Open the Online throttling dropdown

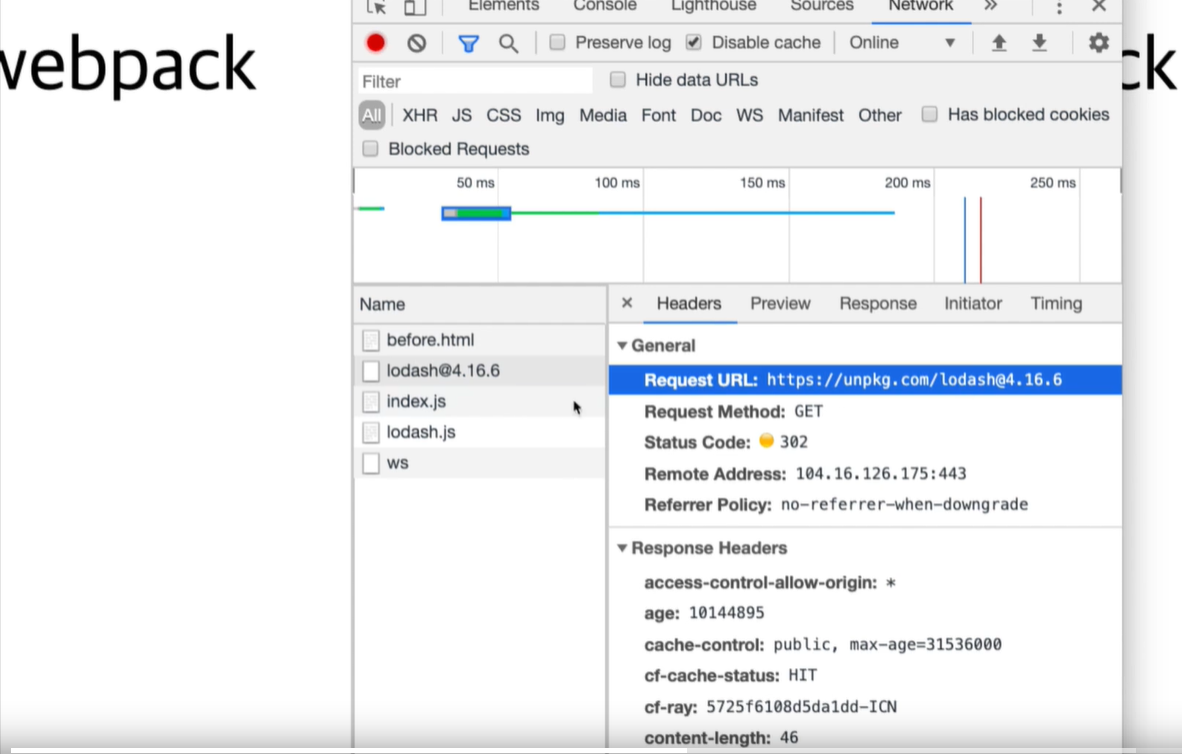pyautogui.click(x=902, y=43)
